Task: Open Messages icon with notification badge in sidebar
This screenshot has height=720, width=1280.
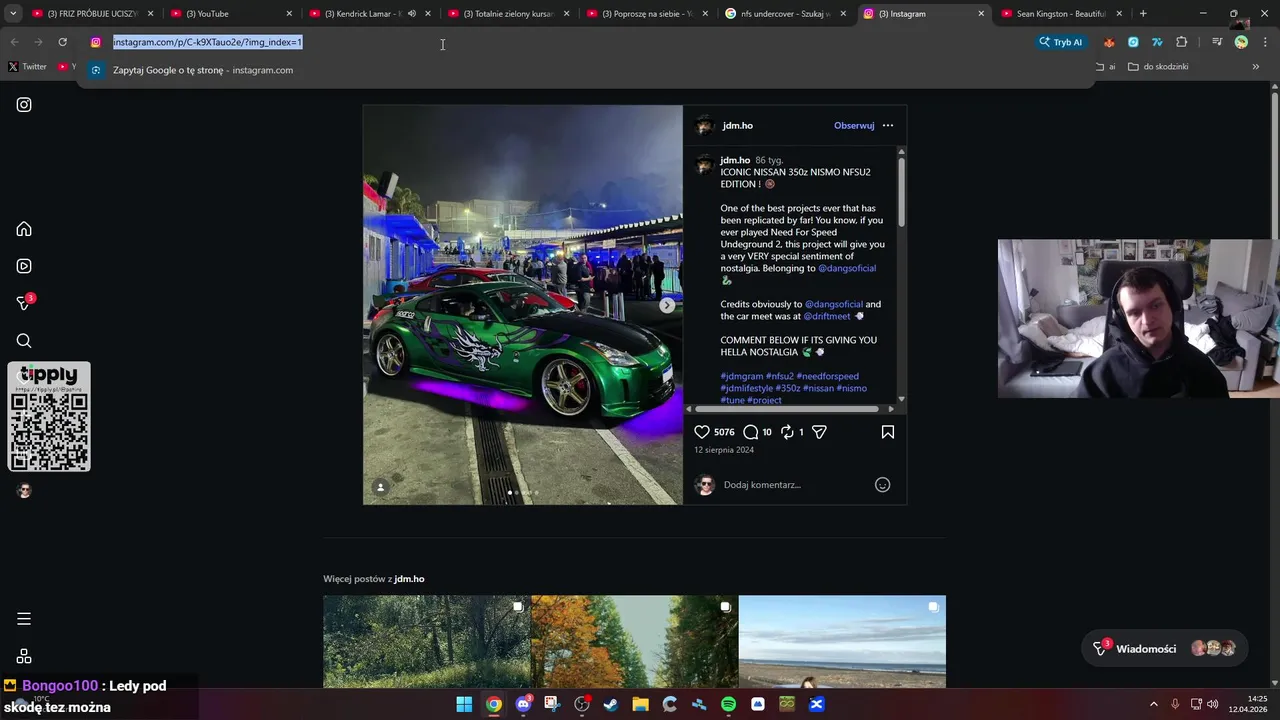Action: click(24, 303)
